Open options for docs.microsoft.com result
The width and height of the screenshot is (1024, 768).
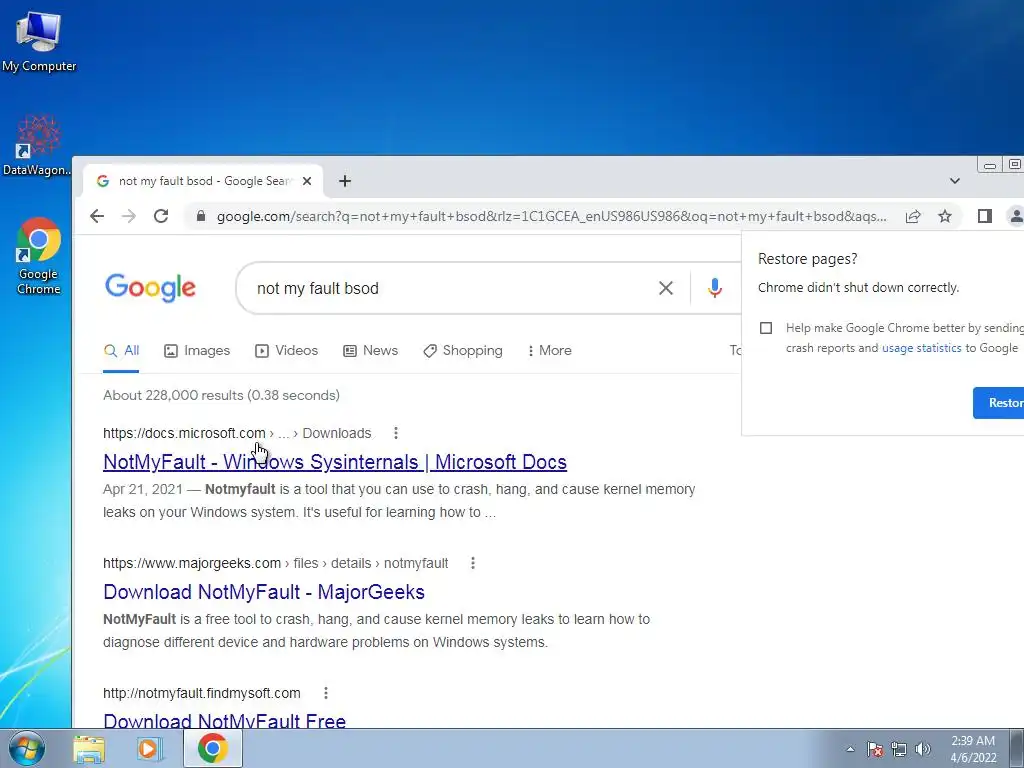(x=396, y=433)
